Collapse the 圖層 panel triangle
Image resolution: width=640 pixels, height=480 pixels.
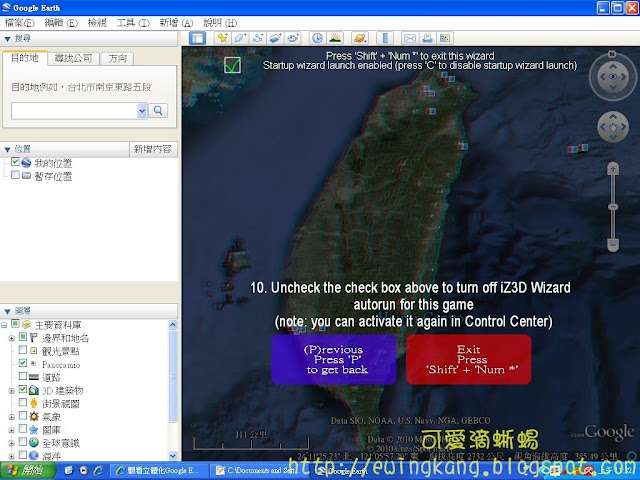(x=7, y=311)
